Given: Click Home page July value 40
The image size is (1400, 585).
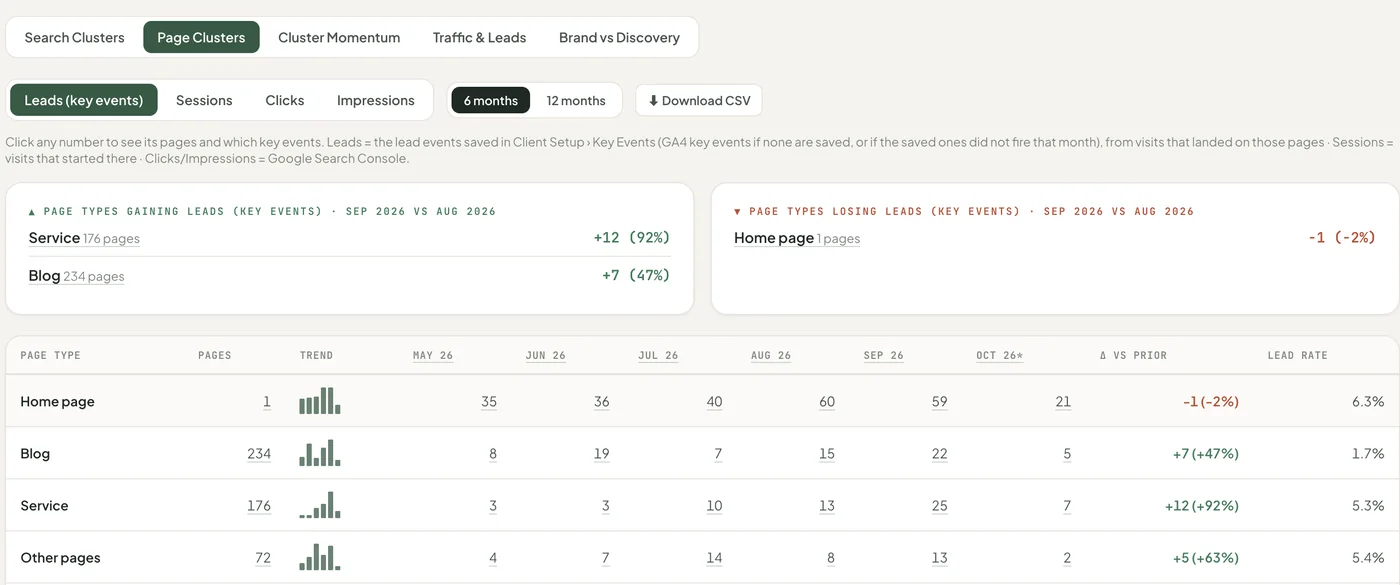Looking at the screenshot, I should click(x=714, y=402).
